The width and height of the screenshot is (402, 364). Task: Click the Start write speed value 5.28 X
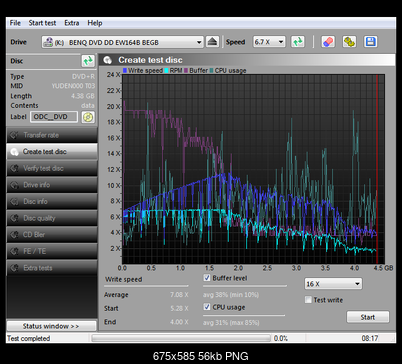tap(179, 308)
